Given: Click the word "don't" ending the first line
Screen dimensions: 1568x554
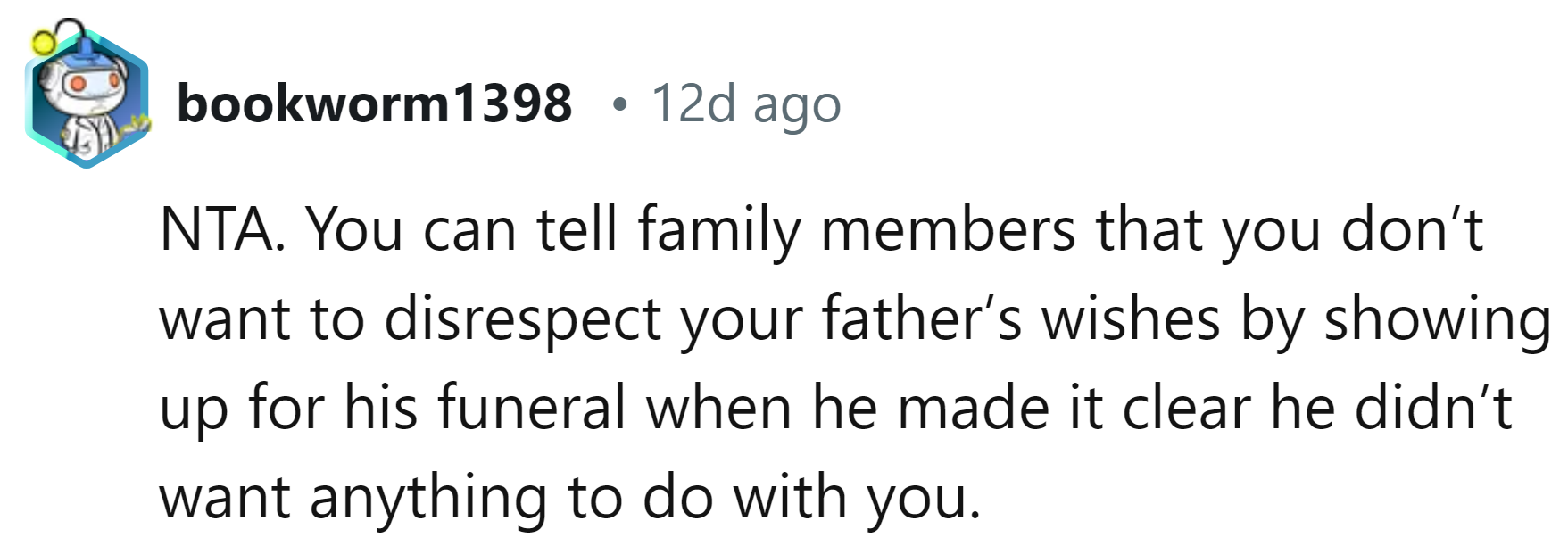Looking at the screenshot, I should (x=1412, y=229).
